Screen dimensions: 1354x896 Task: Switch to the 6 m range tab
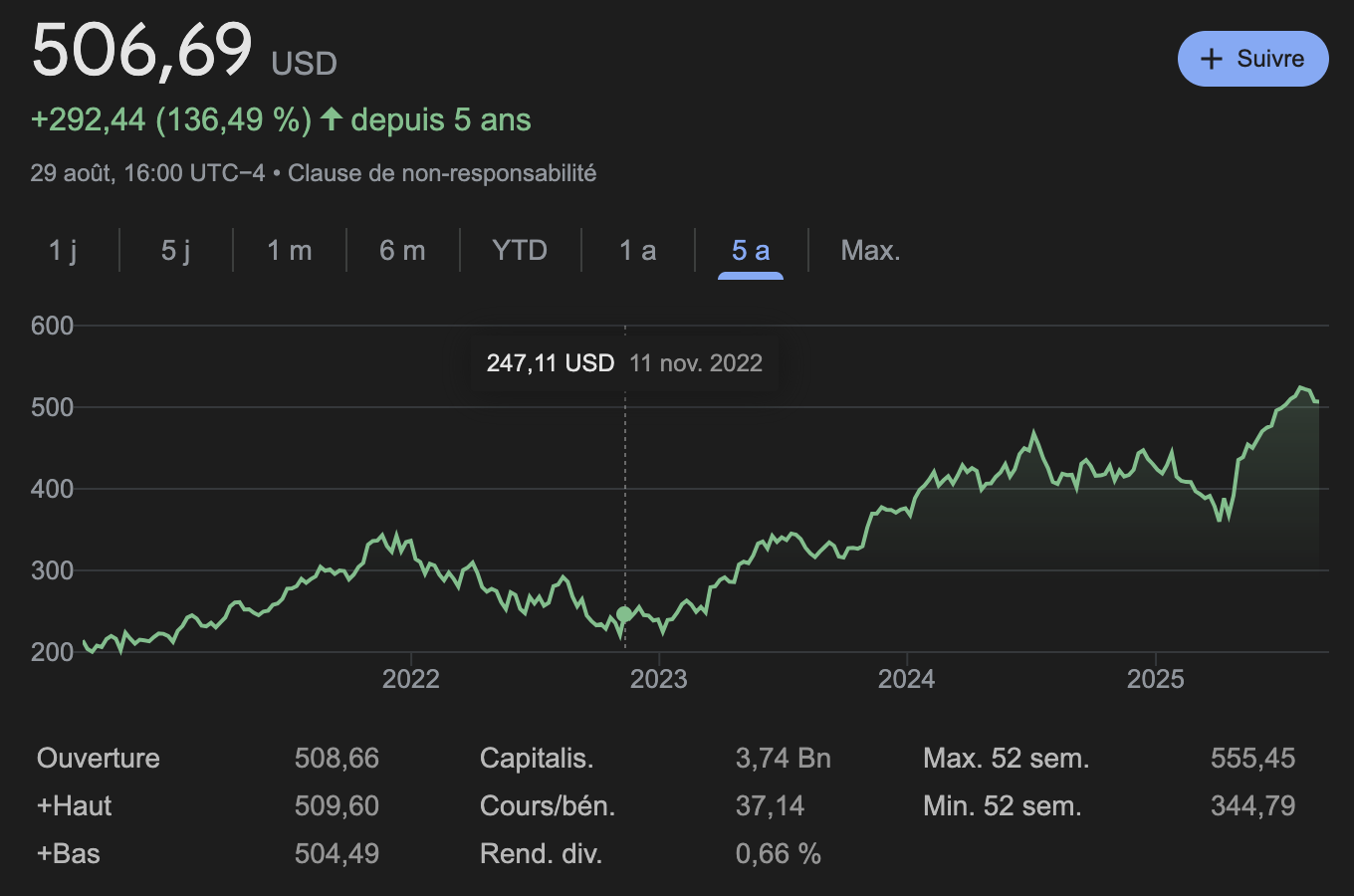click(402, 250)
